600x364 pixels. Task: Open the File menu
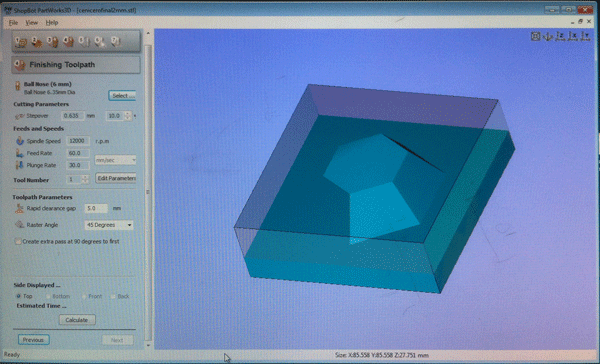pyautogui.click(x=13, y=23)
